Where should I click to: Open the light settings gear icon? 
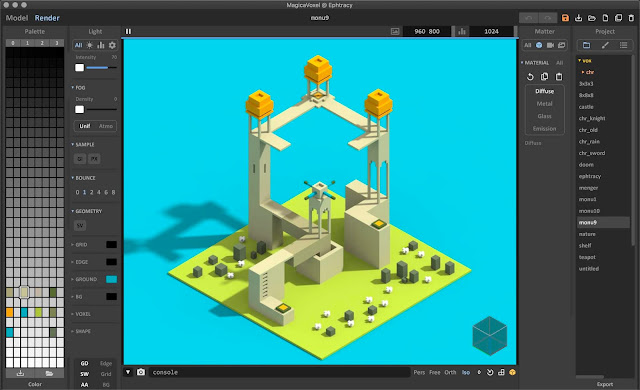click(x=112, y=45)
